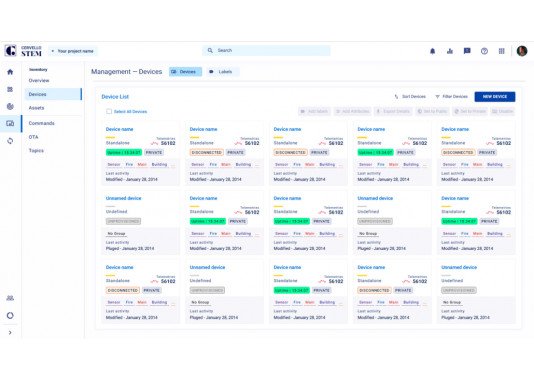534x380 pixels.
Task: Open the Your project name dropdown
Action: (73, 51)
